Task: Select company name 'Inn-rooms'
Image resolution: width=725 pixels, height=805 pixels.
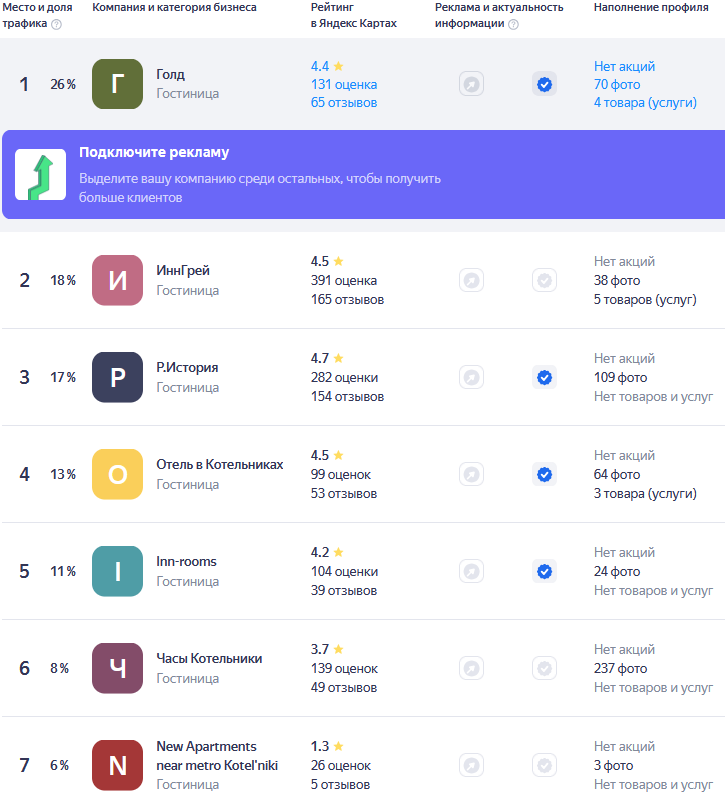Action: point(186,562)
